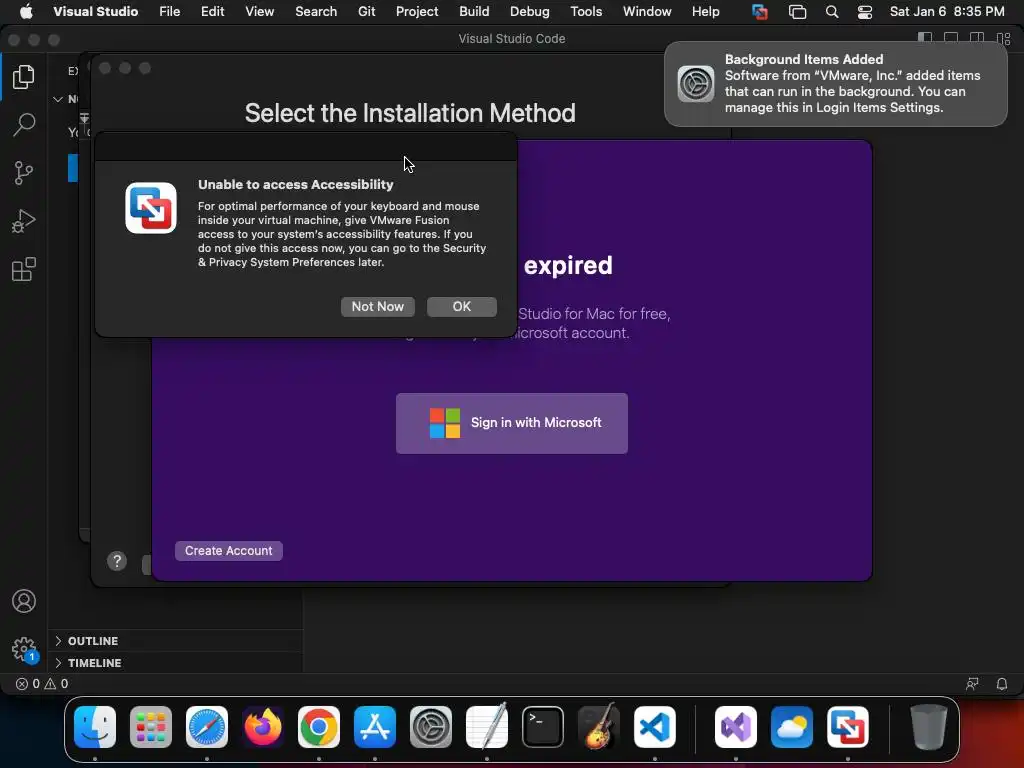The image size is (1024, 768).
Task: Open the Edit menu
Action: (x=212, y=12)
